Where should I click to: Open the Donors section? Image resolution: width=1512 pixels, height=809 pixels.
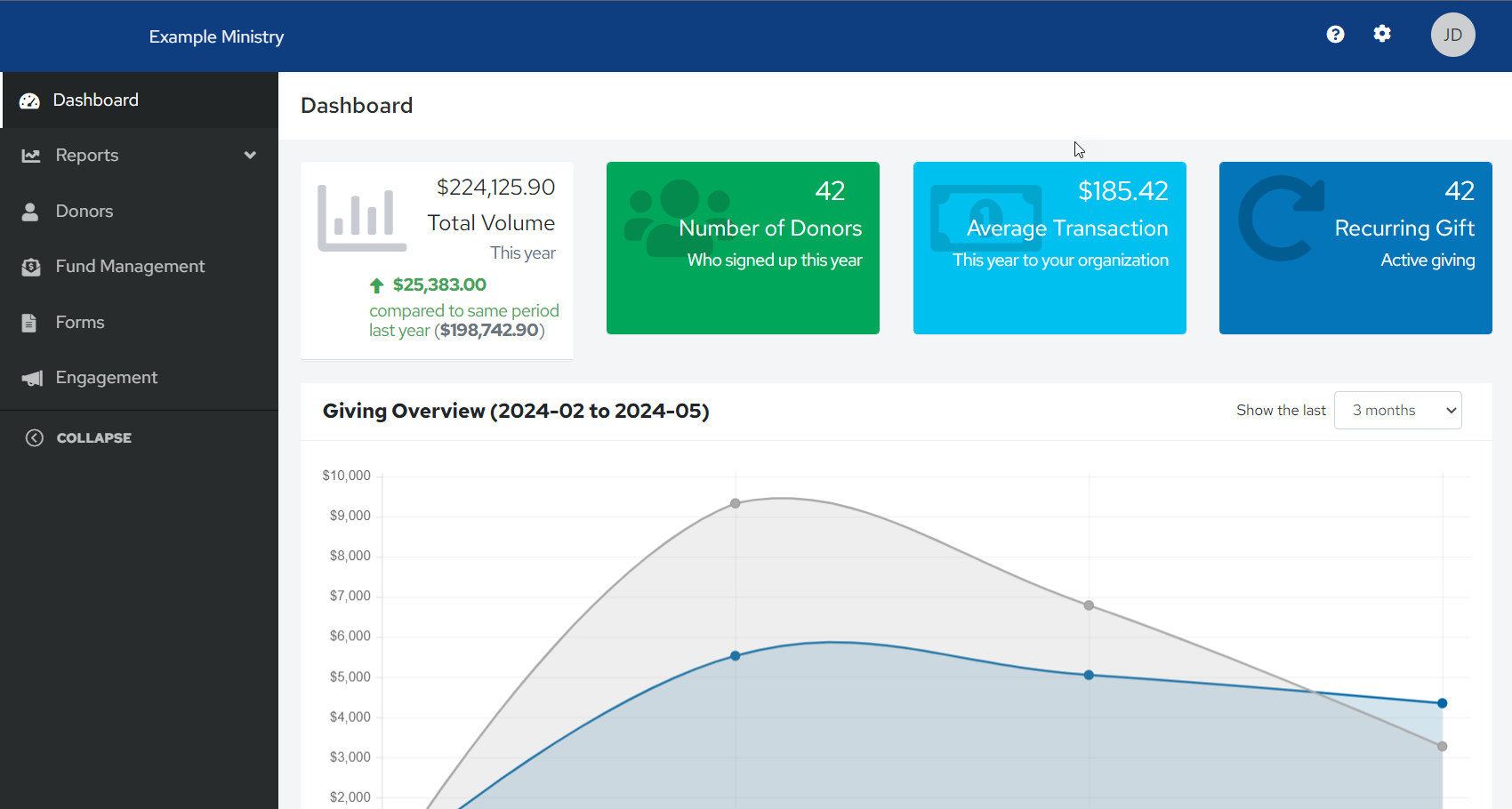[84, 211]
